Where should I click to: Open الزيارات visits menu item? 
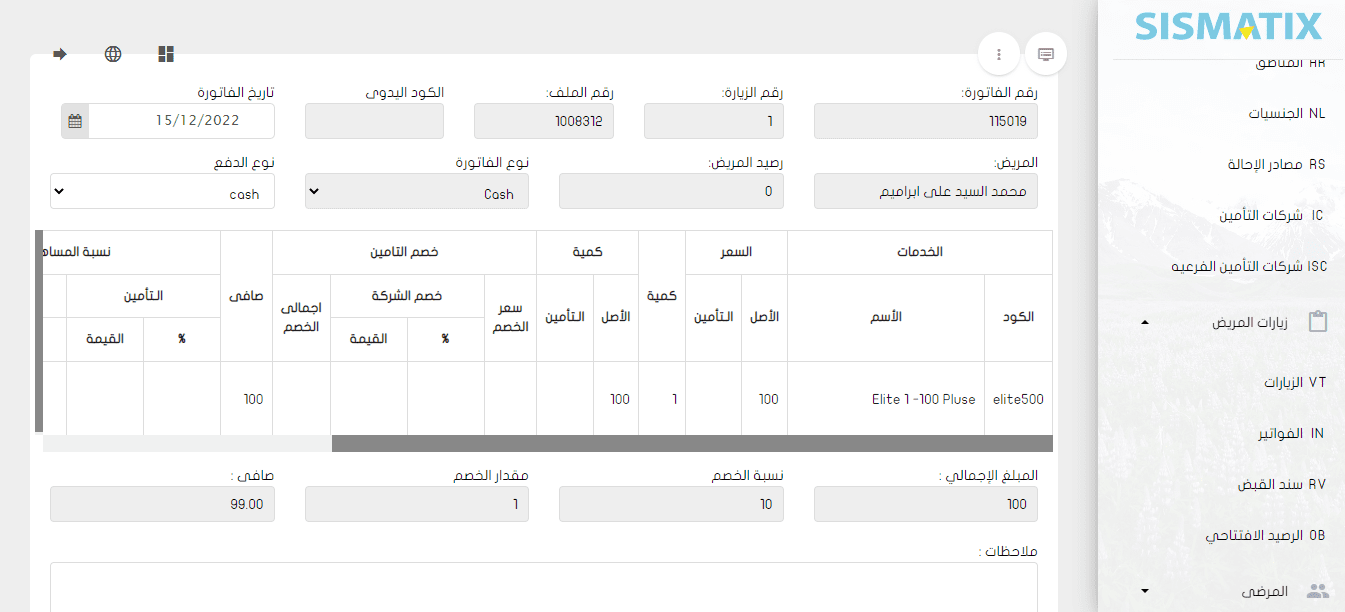1293,382
